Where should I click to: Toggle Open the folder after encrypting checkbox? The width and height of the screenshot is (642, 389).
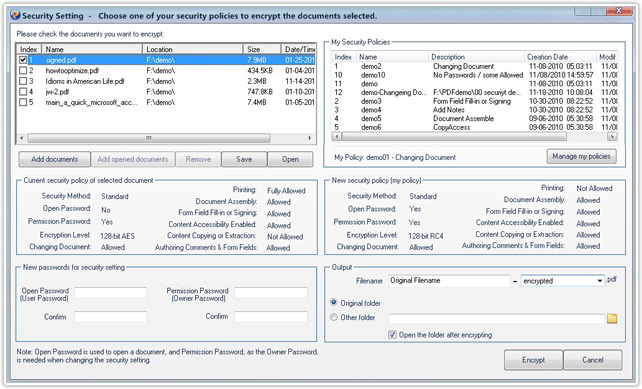click(392, 335)
